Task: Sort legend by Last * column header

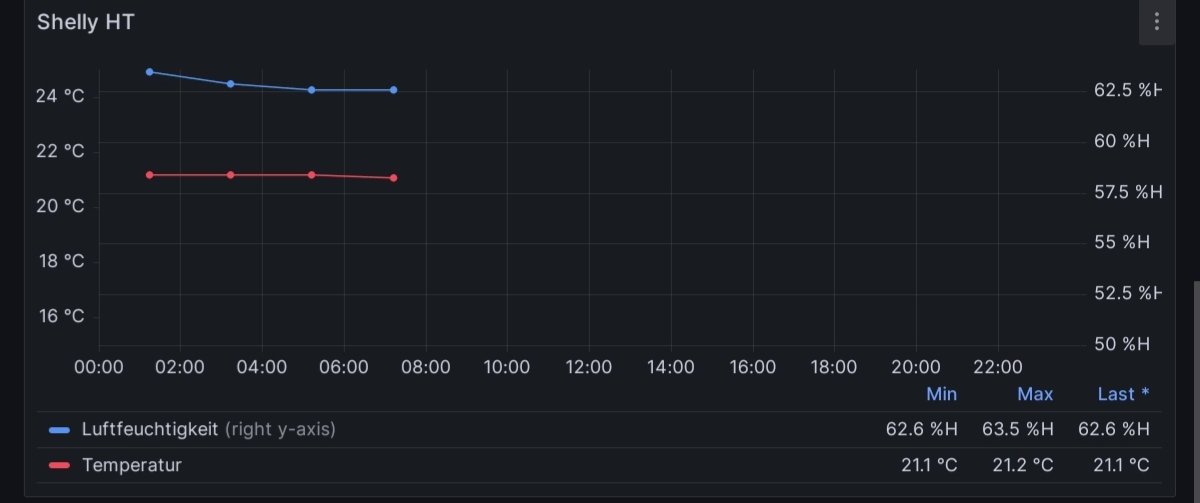Action: click(1123, 394)
